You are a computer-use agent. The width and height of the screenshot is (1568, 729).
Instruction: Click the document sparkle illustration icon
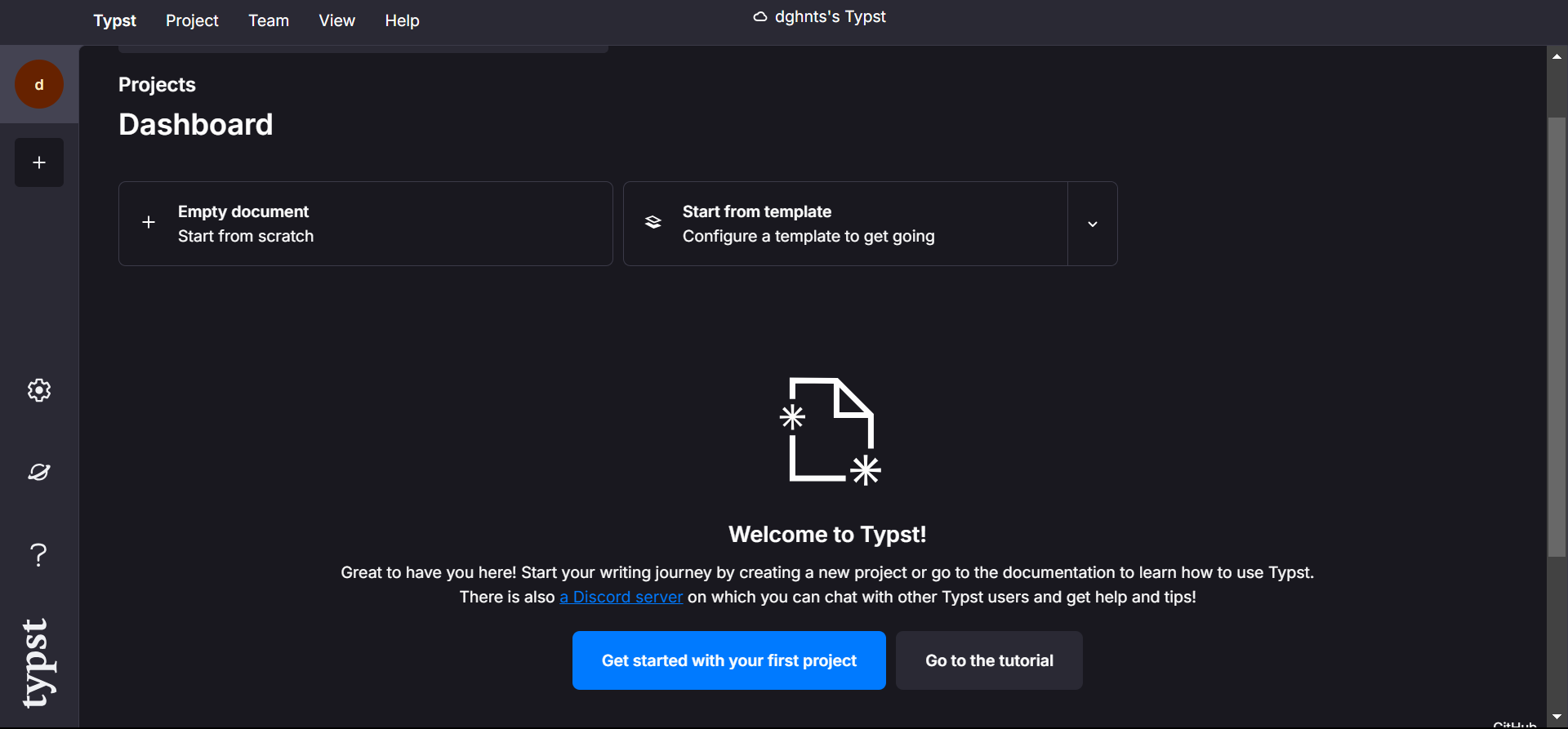pyautogui.click(x=831, y=431)
